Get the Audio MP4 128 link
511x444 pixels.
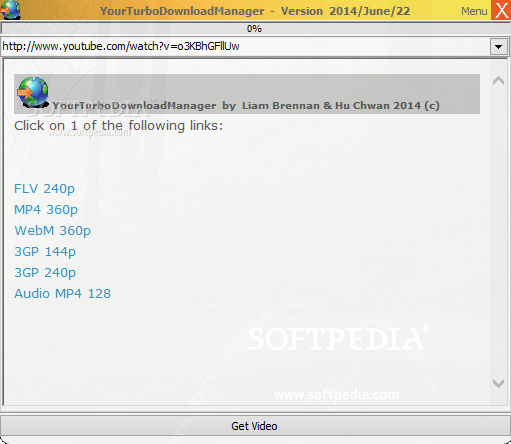pyautogui.click(x=62, y=294)
